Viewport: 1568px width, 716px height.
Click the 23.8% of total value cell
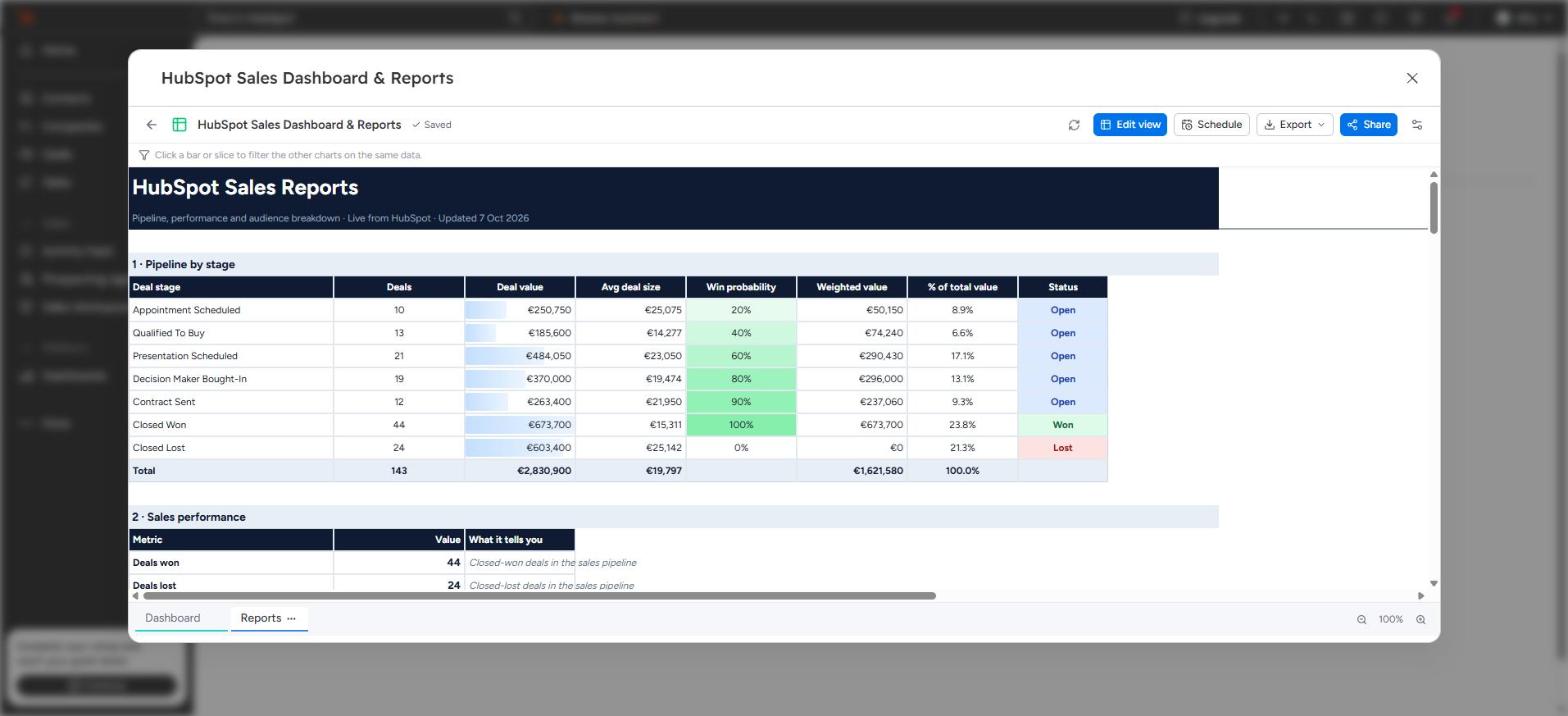(x=962, y=425)
